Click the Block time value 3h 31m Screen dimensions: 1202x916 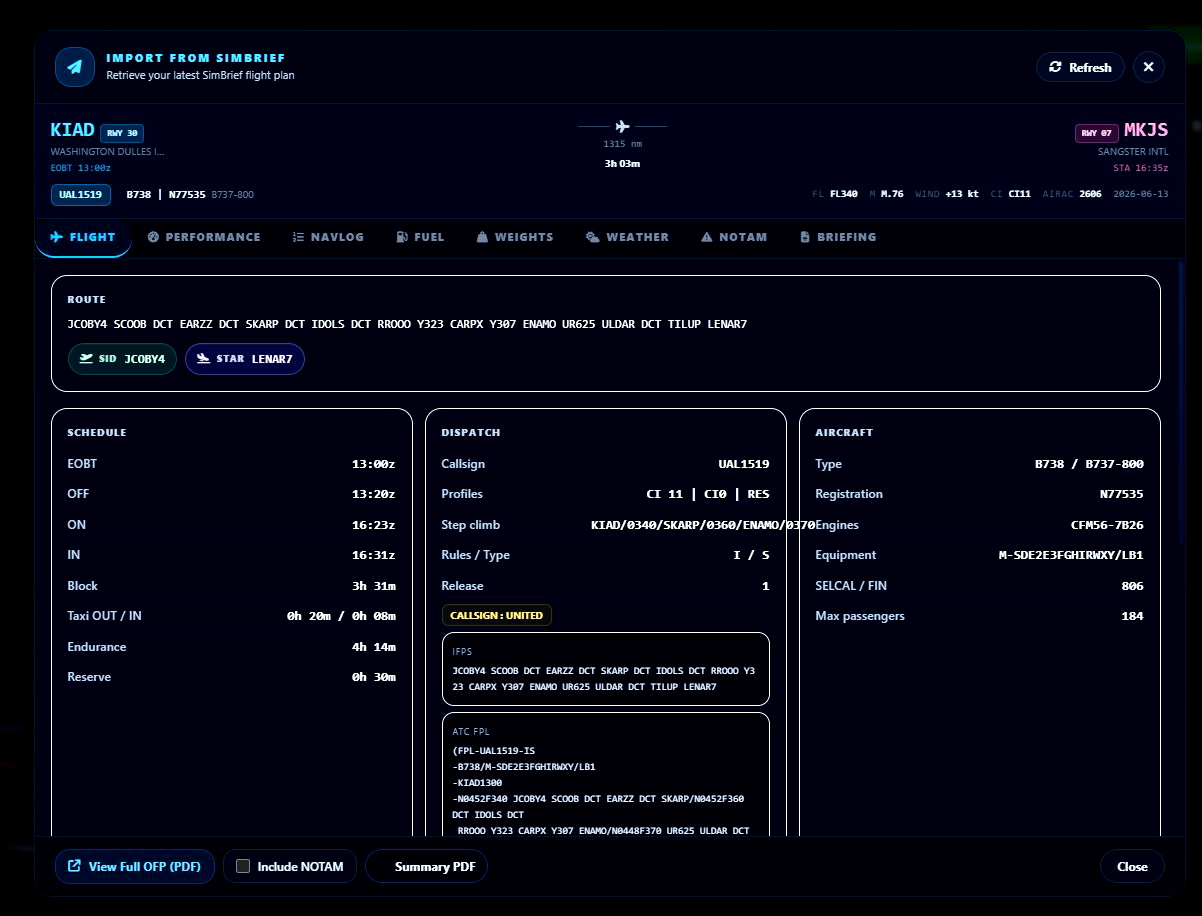click(374, 586)
